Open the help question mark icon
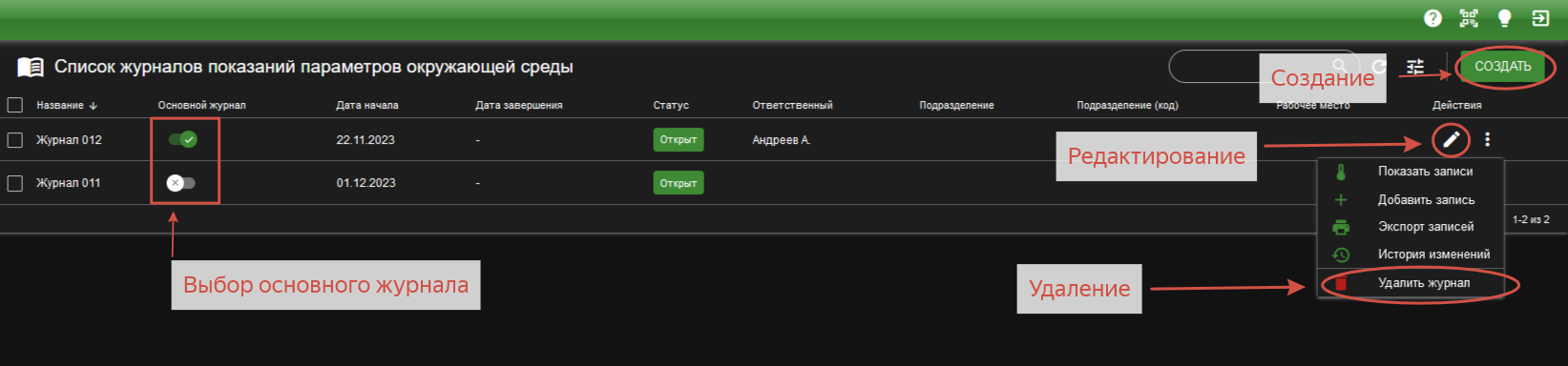The width and height of the screenshot is (1568, 366). [1432, 18]
